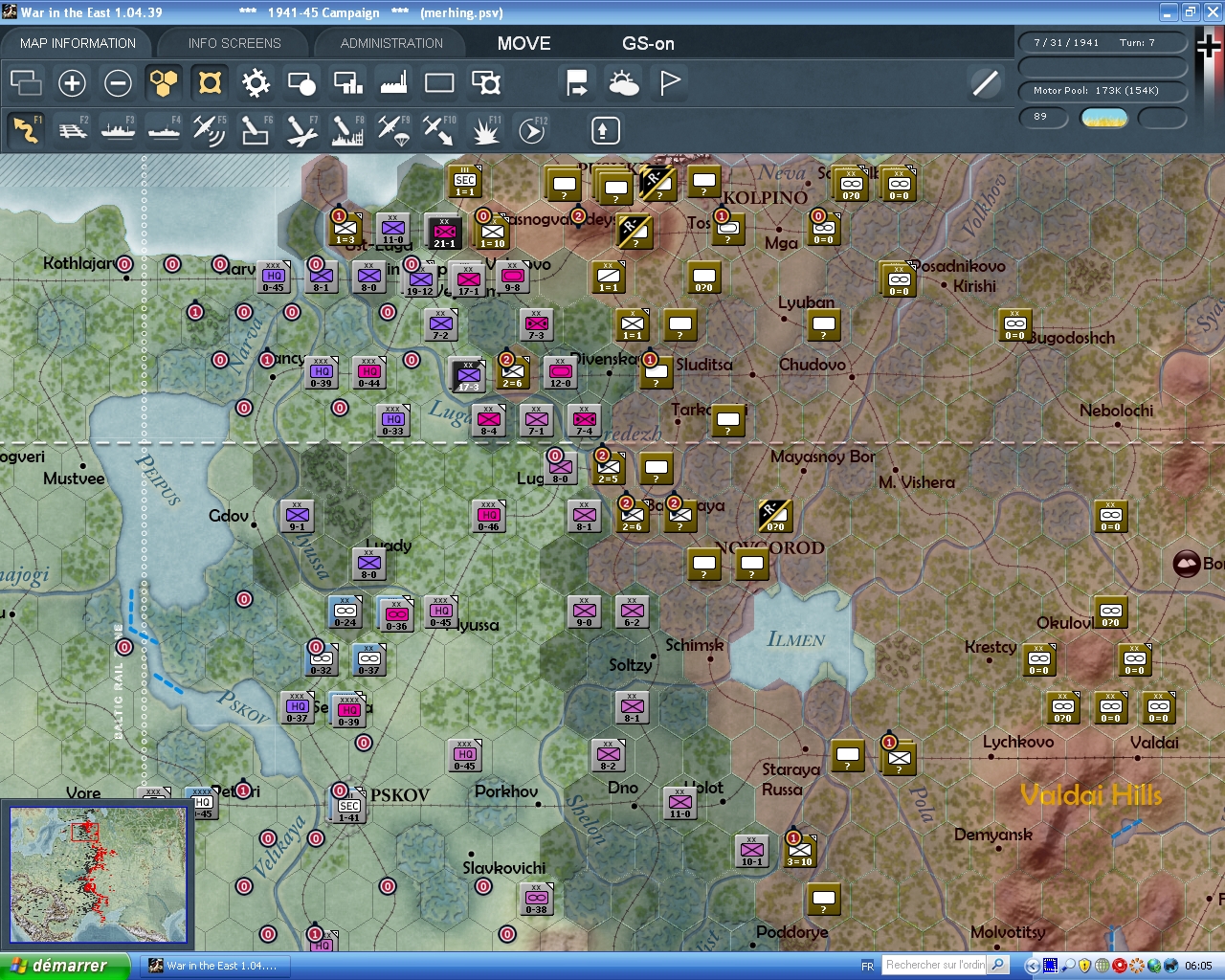Click the MOVE mode label
Viewport: 1225px width, 980px height.
(x=524, y=43)
